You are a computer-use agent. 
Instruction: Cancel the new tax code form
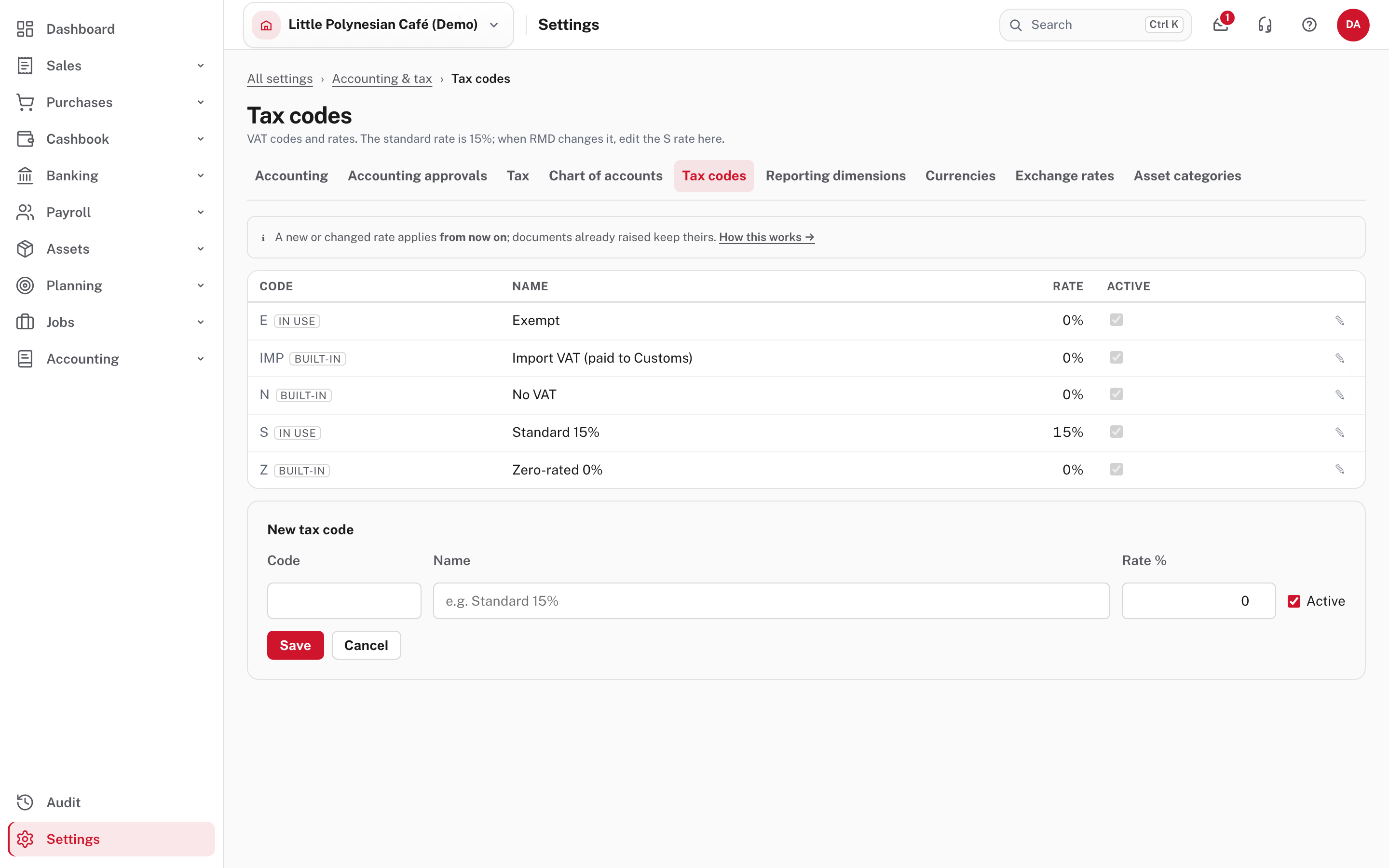[366, 645]
